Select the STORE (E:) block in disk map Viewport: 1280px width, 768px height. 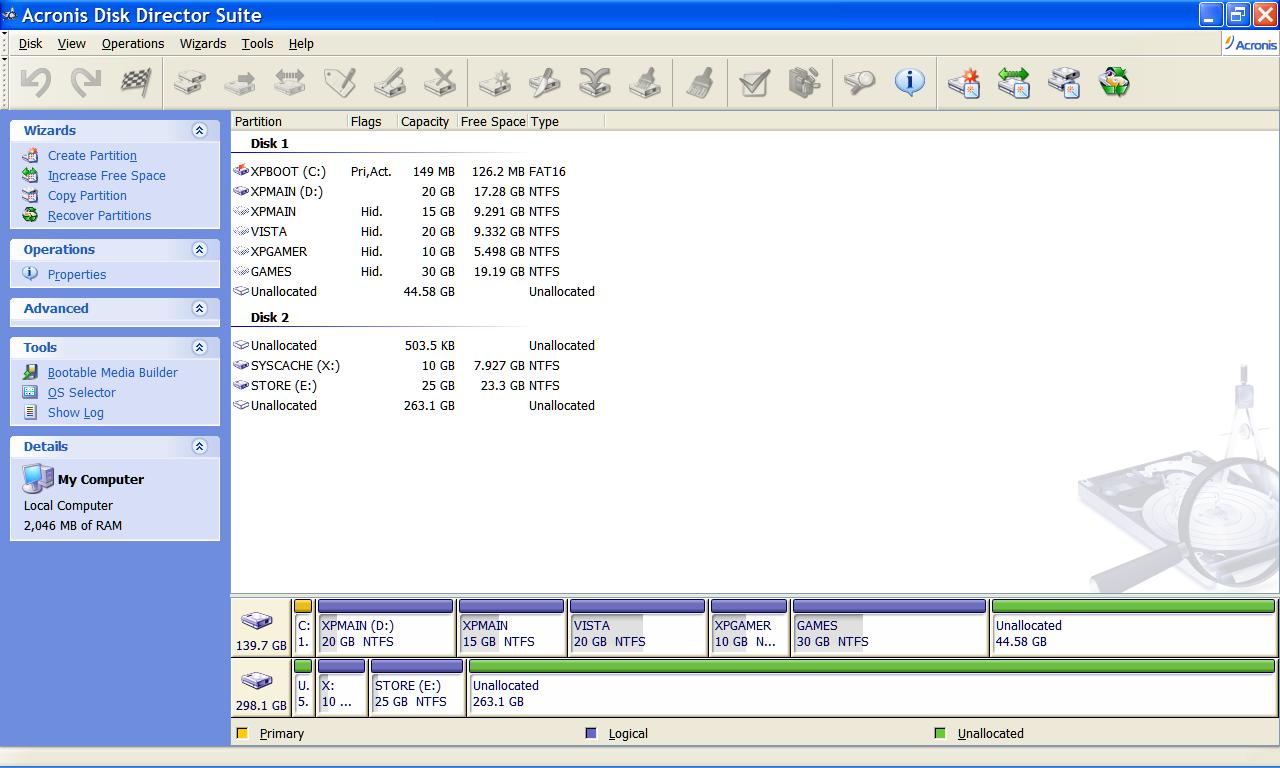coord(417,687)
